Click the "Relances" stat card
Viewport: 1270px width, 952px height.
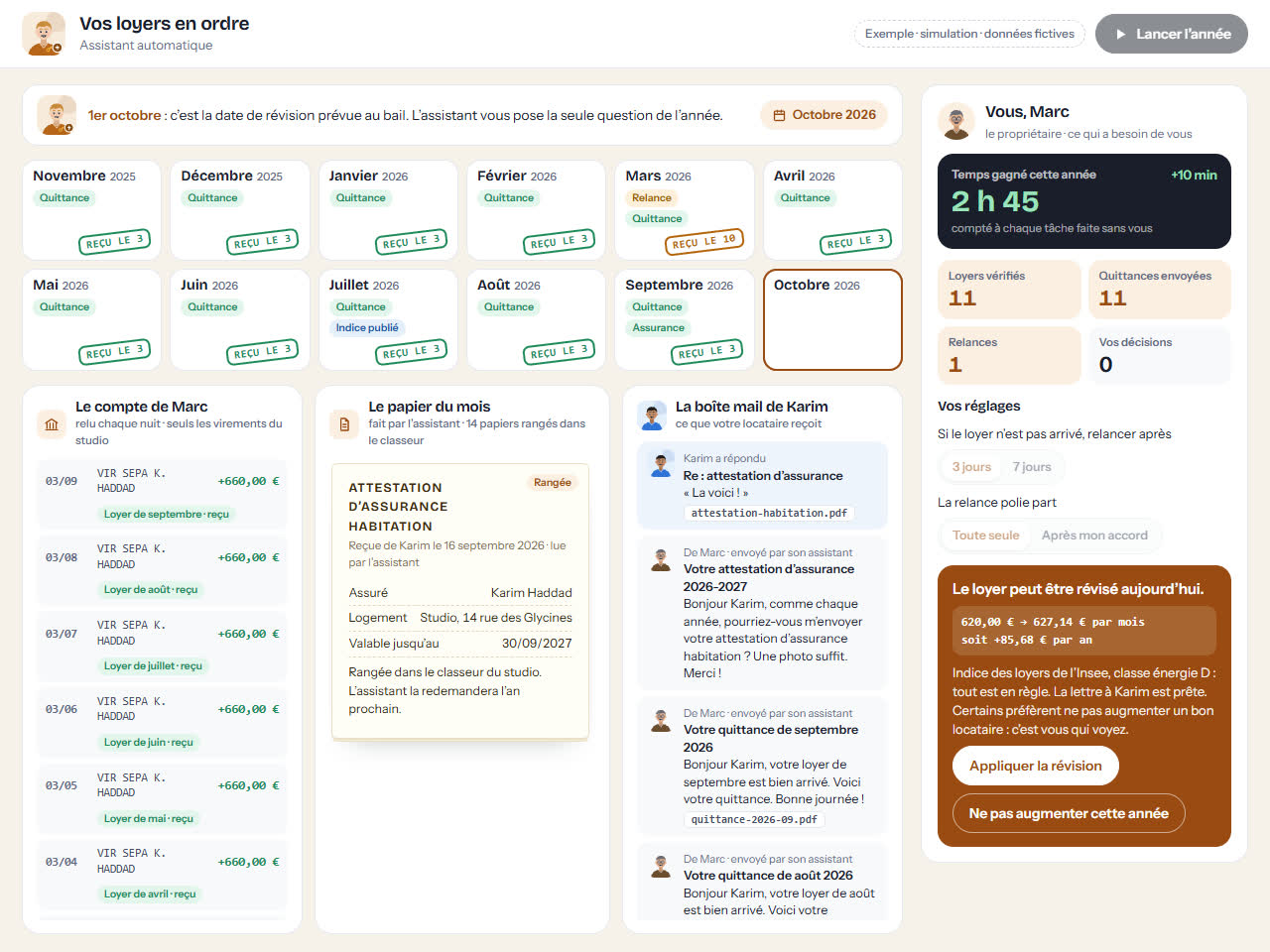click(1009, 355)
